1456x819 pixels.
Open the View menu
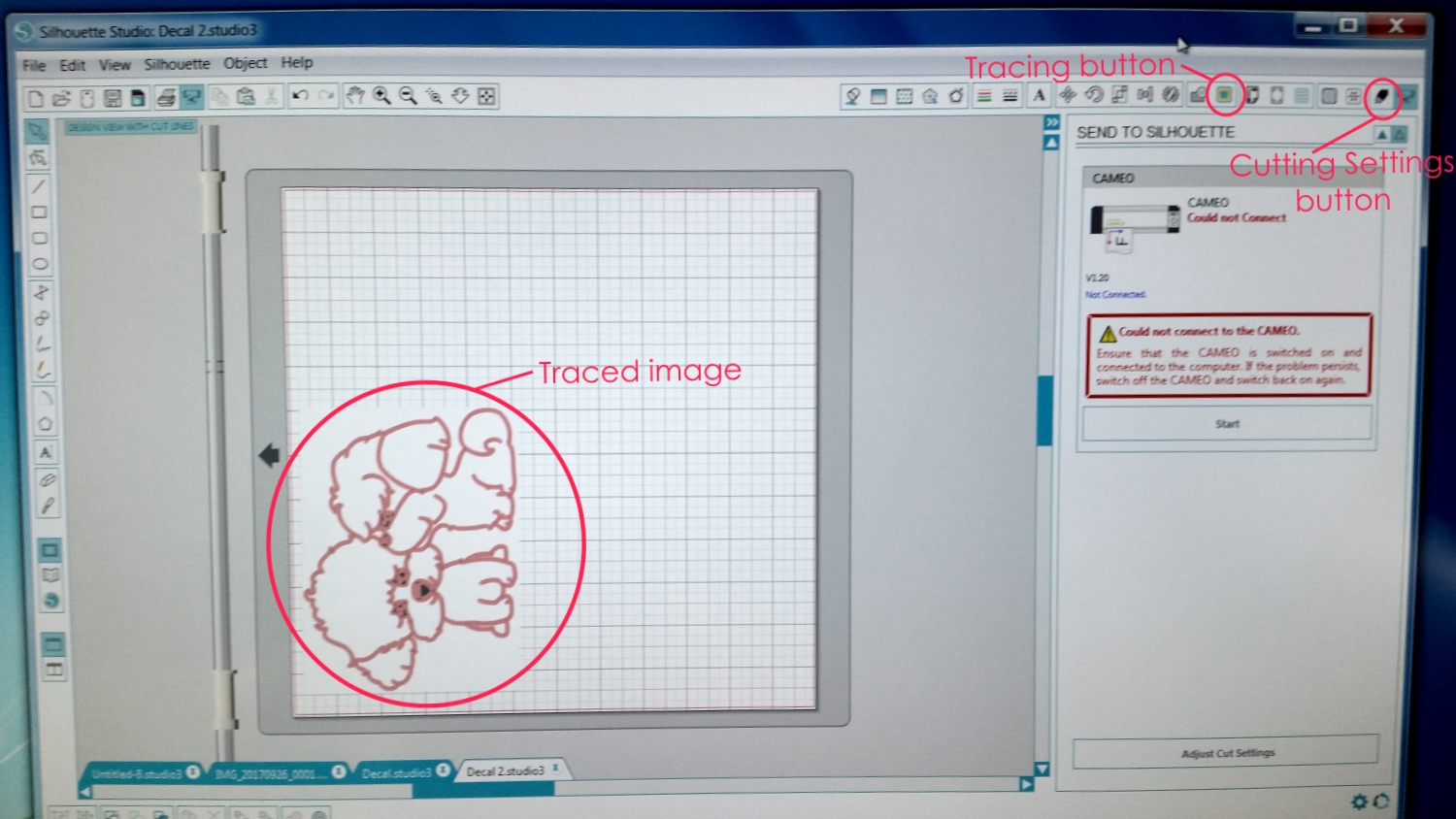115,65
